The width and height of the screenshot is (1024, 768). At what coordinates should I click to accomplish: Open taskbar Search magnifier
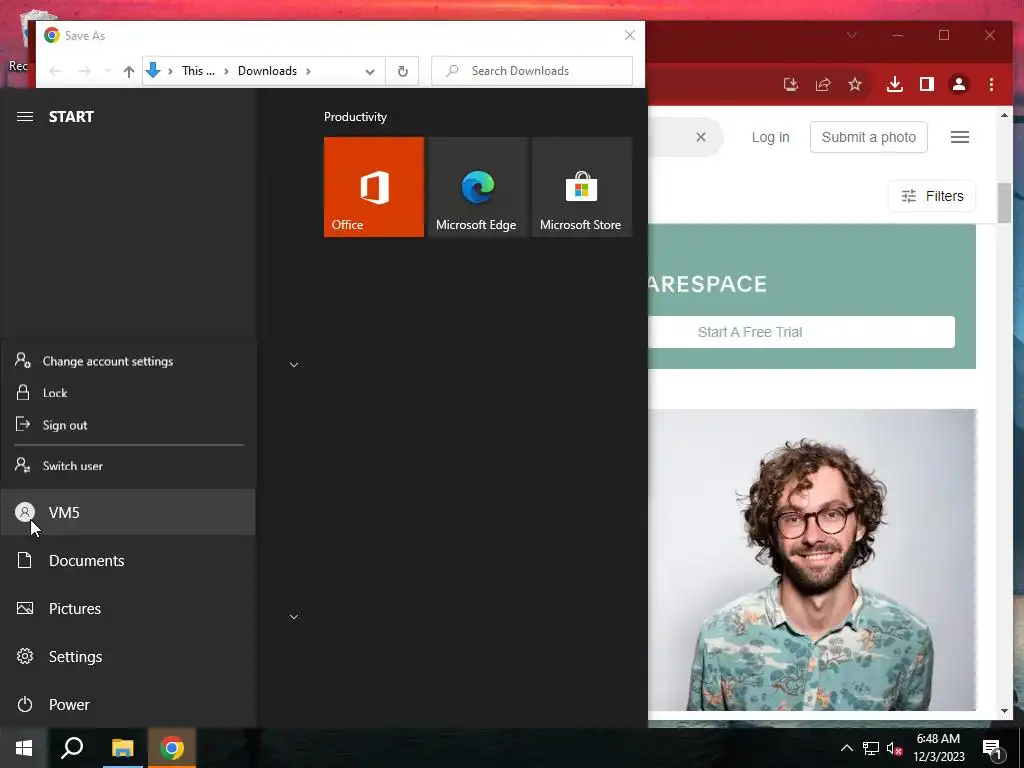pos(72,748)
